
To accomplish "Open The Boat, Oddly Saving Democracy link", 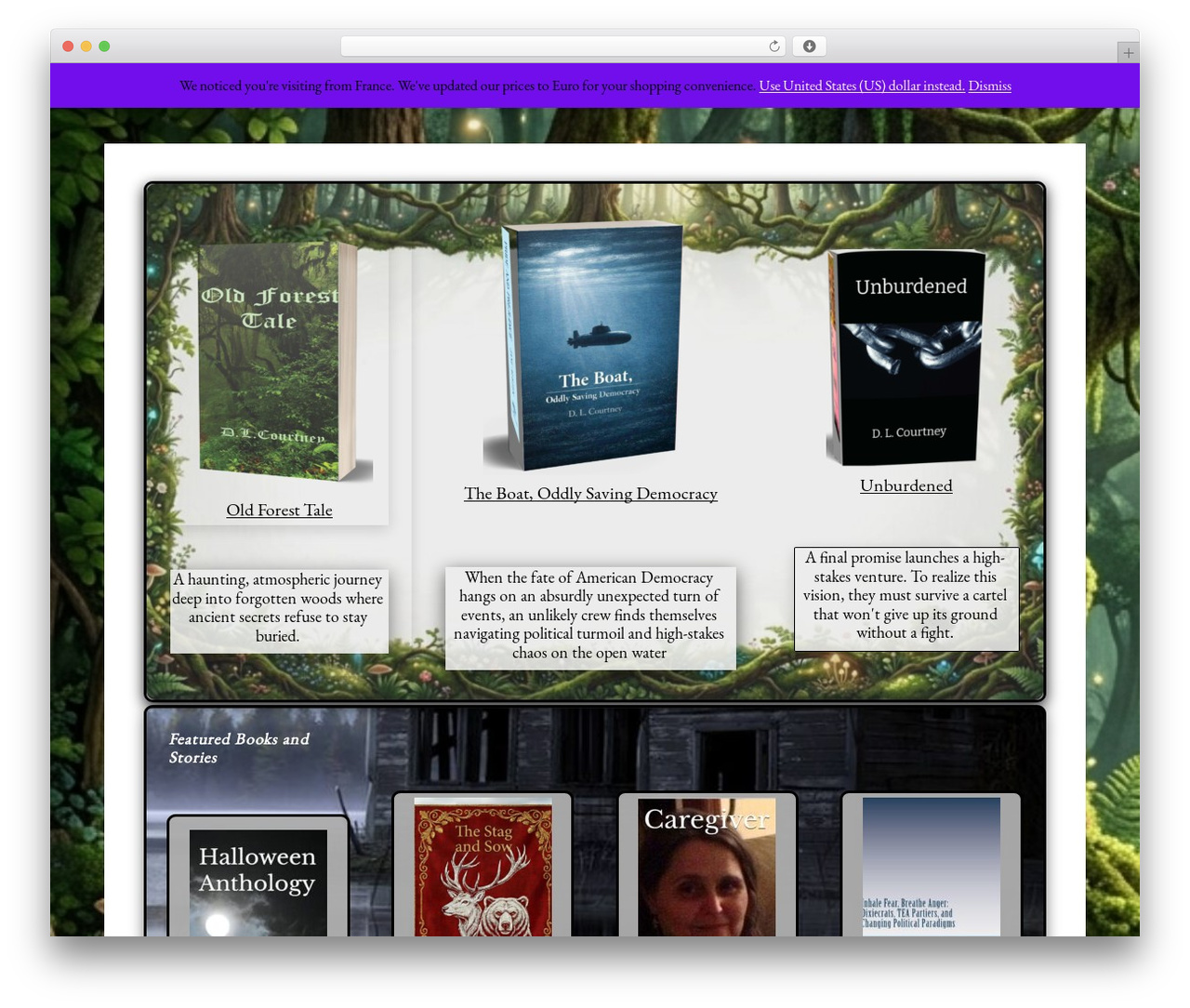I will click(x=590, y=494).
